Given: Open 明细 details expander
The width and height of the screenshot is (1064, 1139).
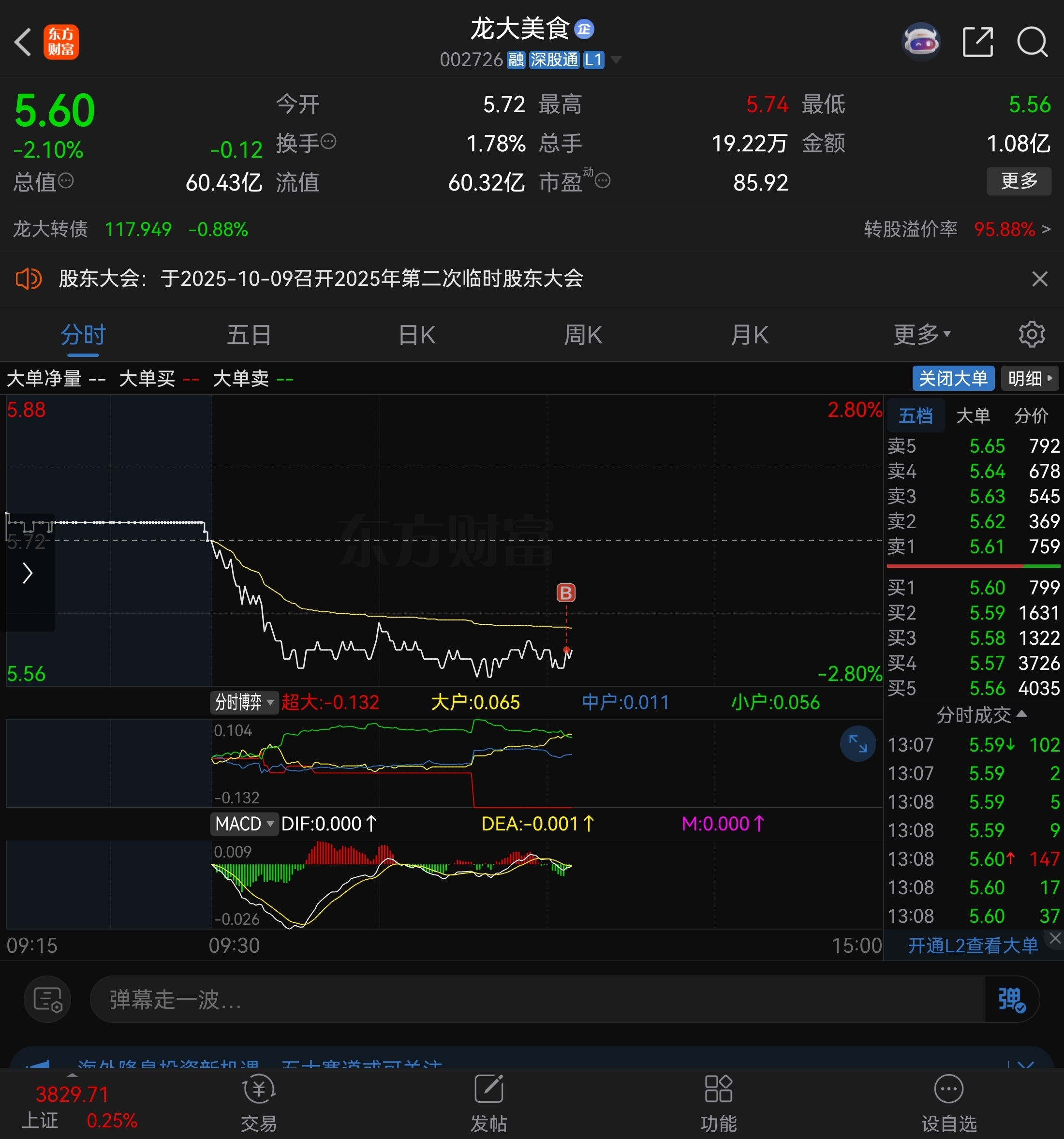Looking at the screenshot, I should click(x=1030, y=378).
